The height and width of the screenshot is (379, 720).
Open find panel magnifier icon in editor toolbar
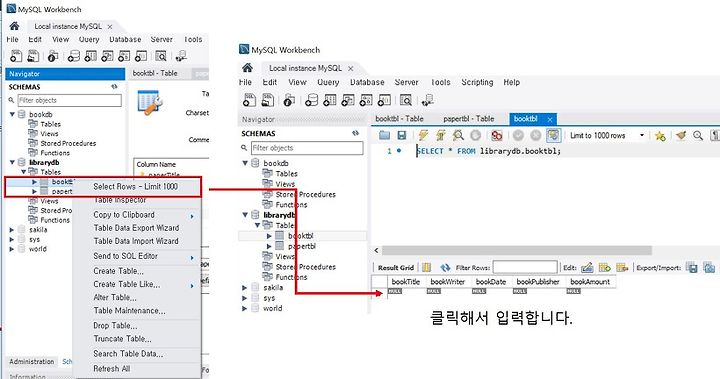pyautogui.click(x=698, y=135)
